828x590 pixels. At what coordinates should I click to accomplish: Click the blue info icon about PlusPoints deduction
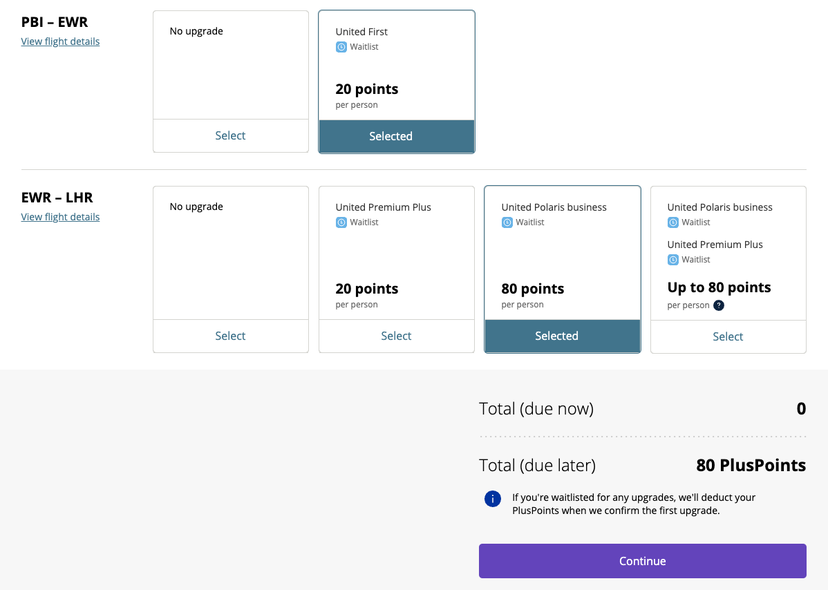click(x=492, y=498)
